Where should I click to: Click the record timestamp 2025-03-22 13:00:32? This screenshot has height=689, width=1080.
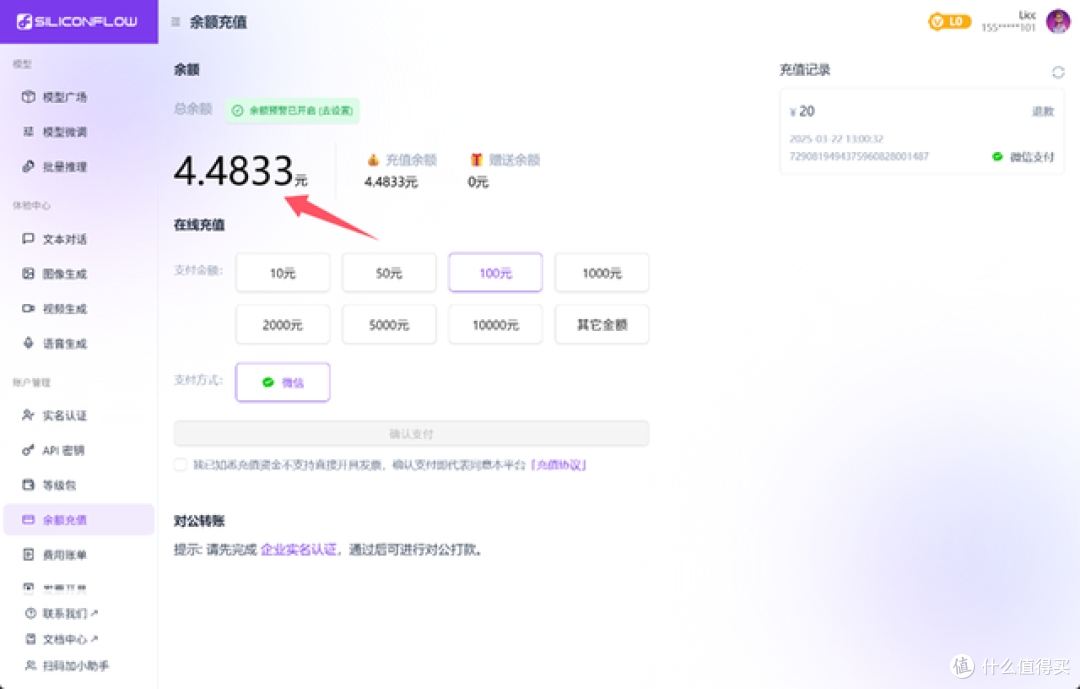coord(836,138)
